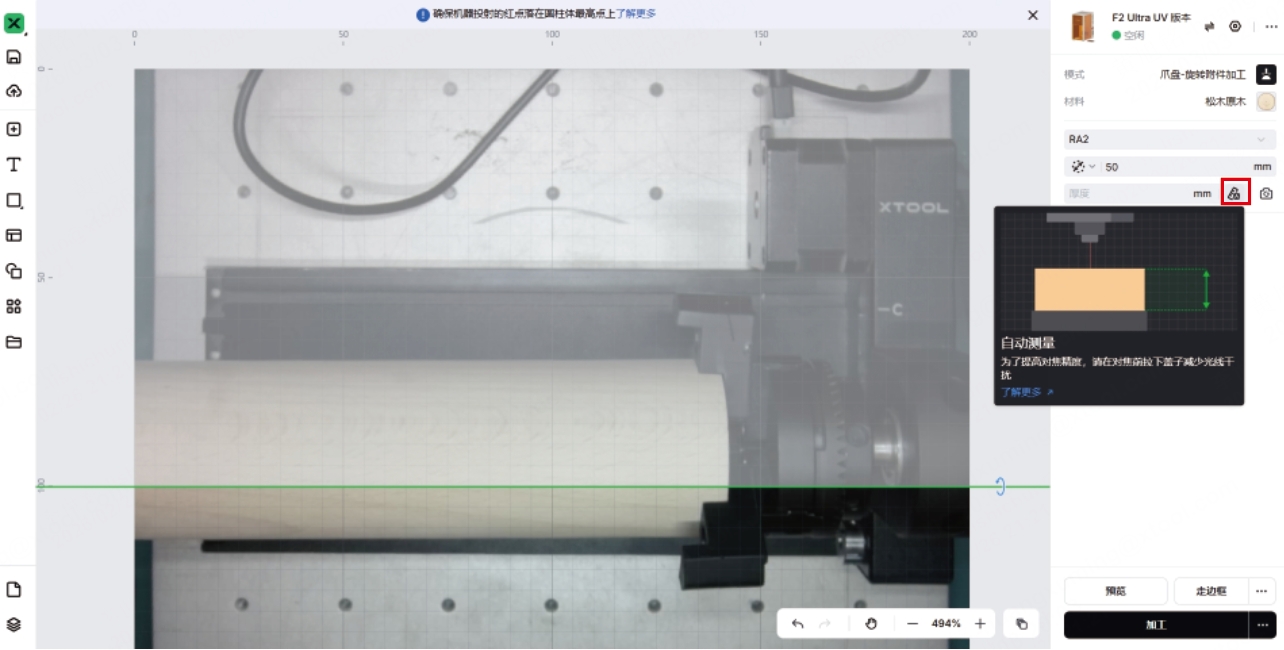Click the undo arrow

click(x=798, y=624)
